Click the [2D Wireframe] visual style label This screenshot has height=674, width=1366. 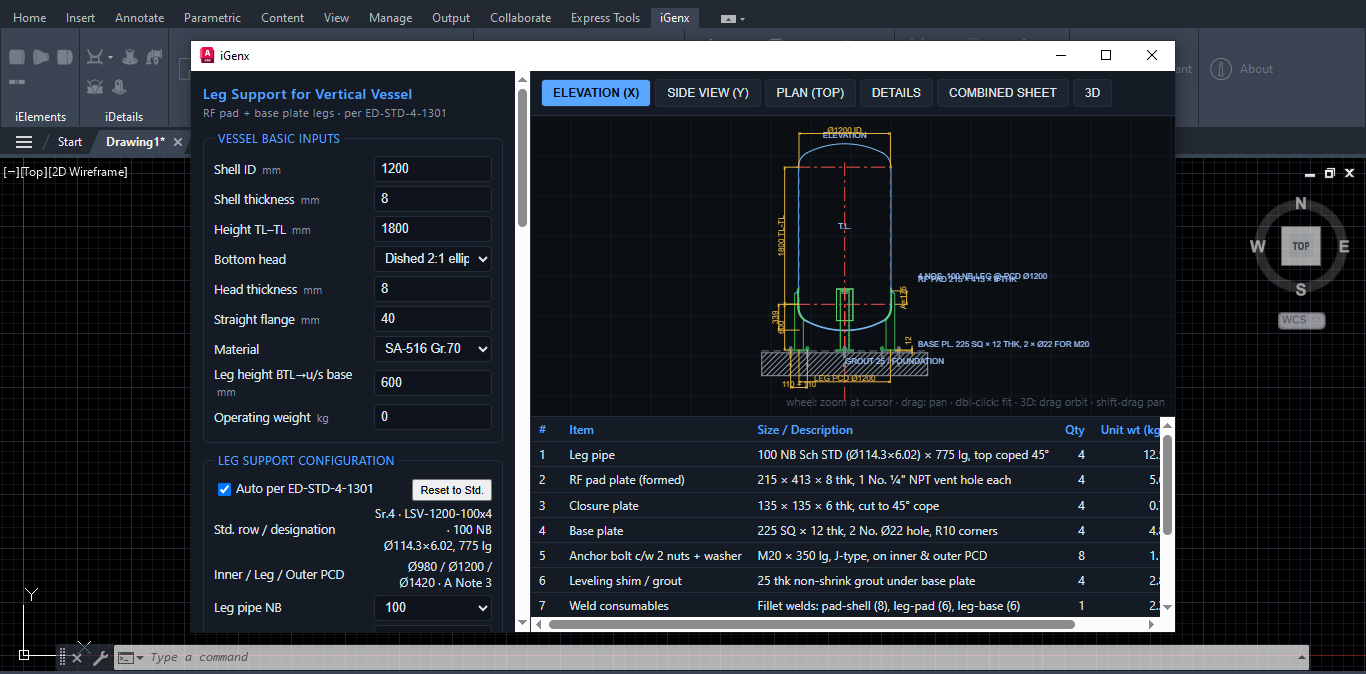tap(87, 172)
